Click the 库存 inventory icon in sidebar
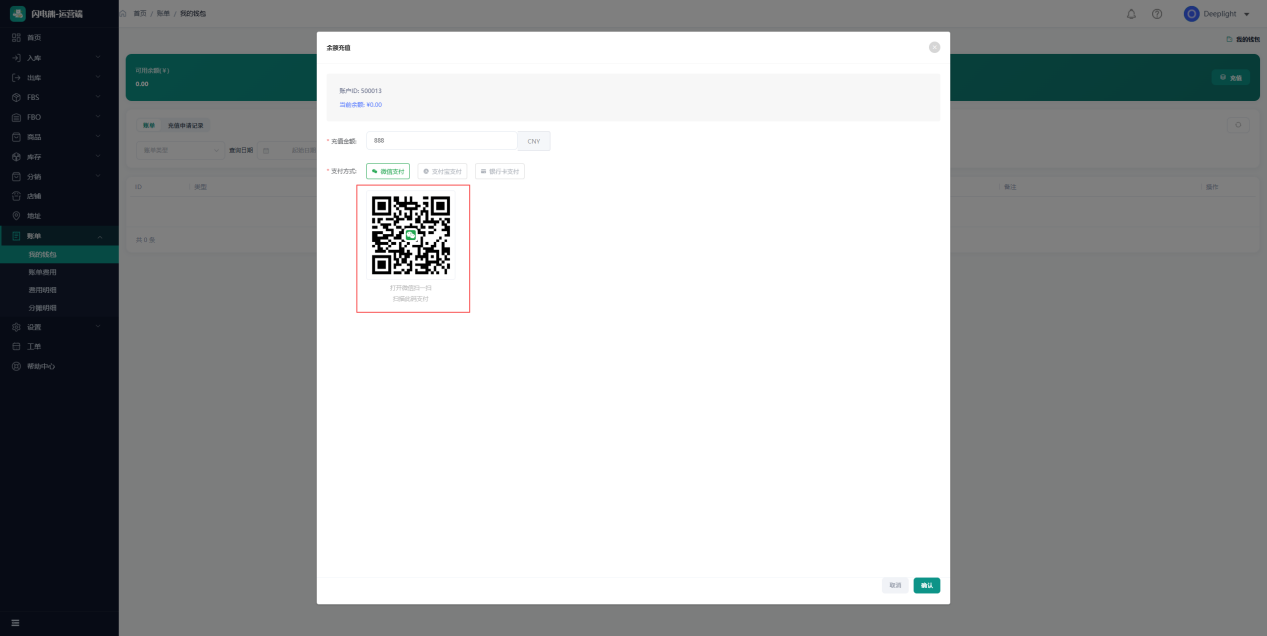 16,156
